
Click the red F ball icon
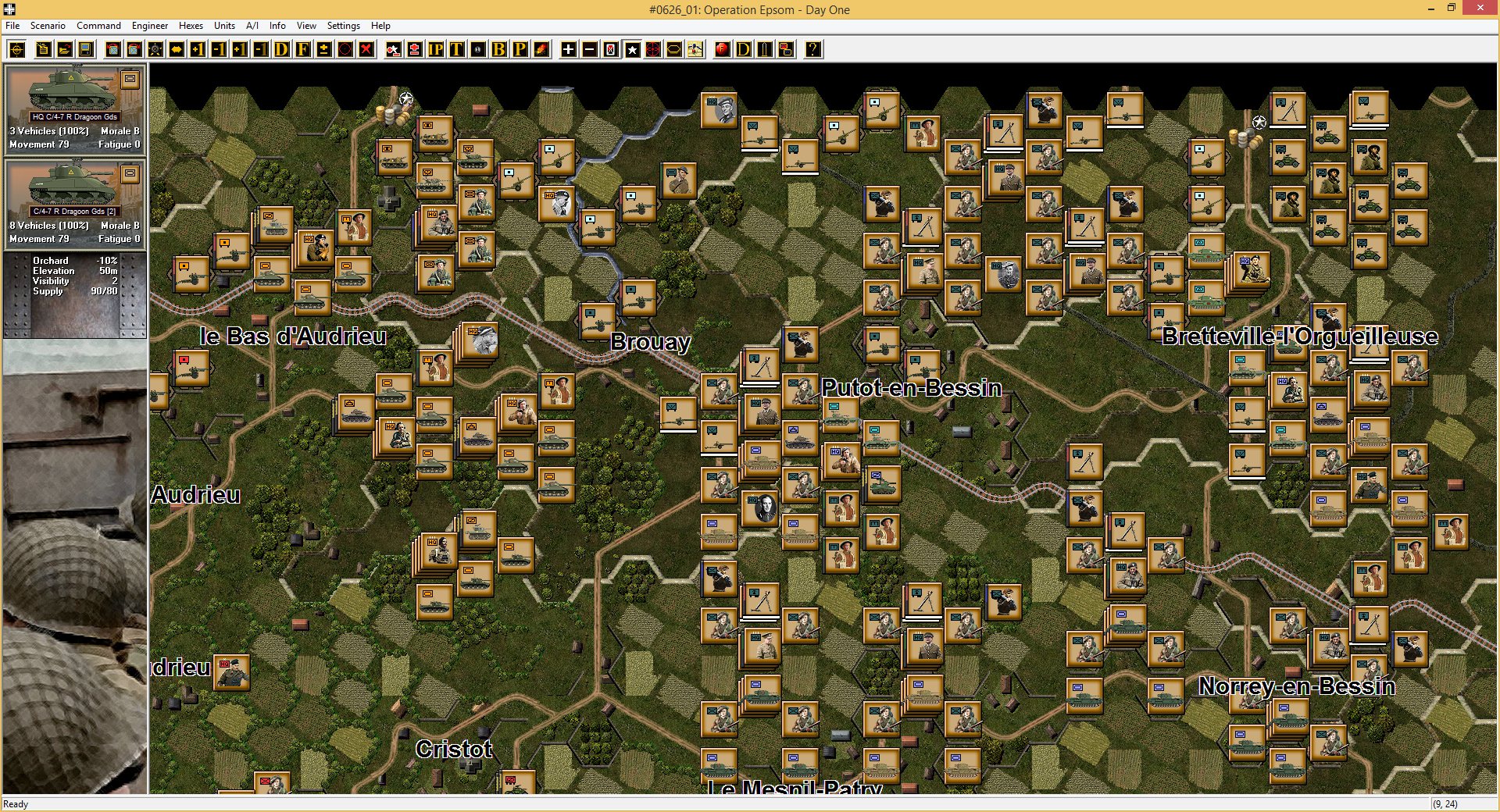(723, 50)
